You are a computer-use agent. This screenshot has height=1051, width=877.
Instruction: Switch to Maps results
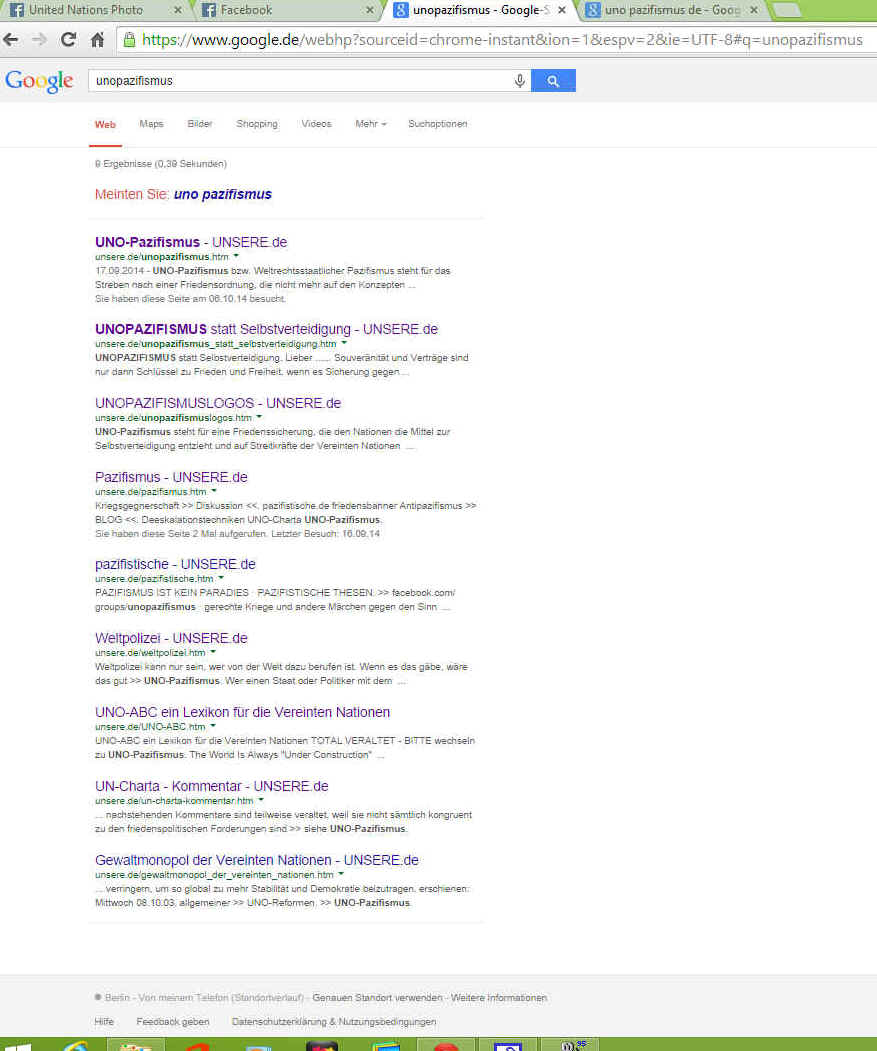click(152, 124)
